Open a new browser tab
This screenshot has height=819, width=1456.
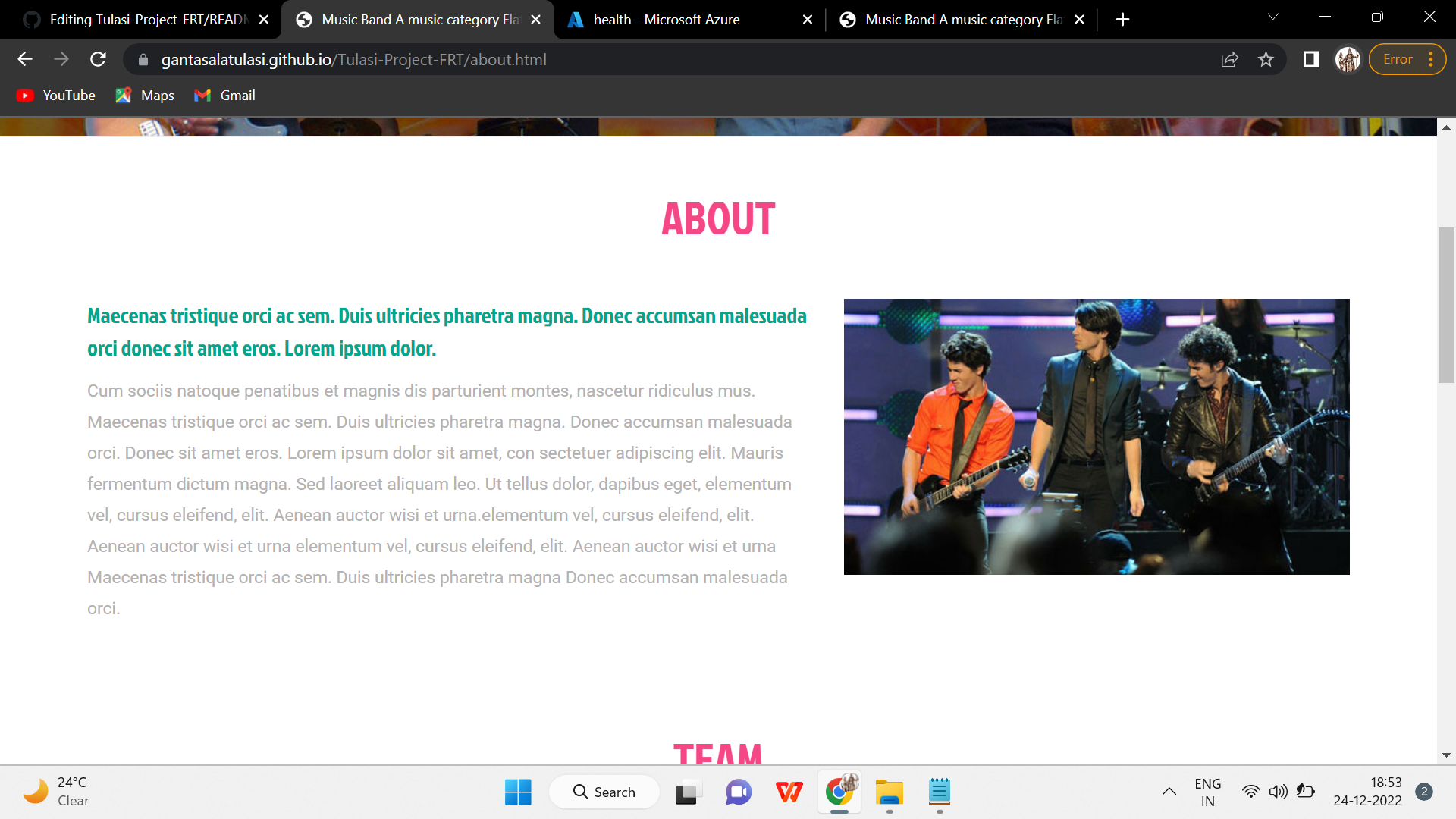tap(1122, 20)
